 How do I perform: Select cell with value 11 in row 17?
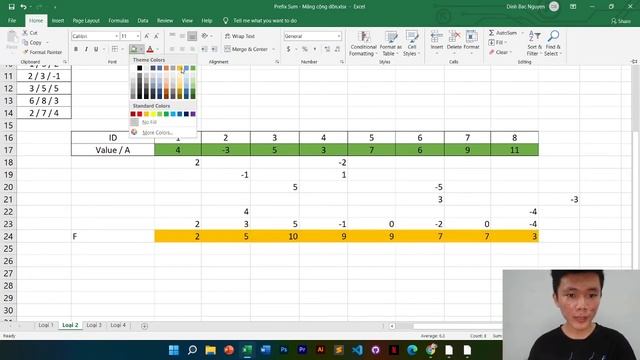[514, 150]
